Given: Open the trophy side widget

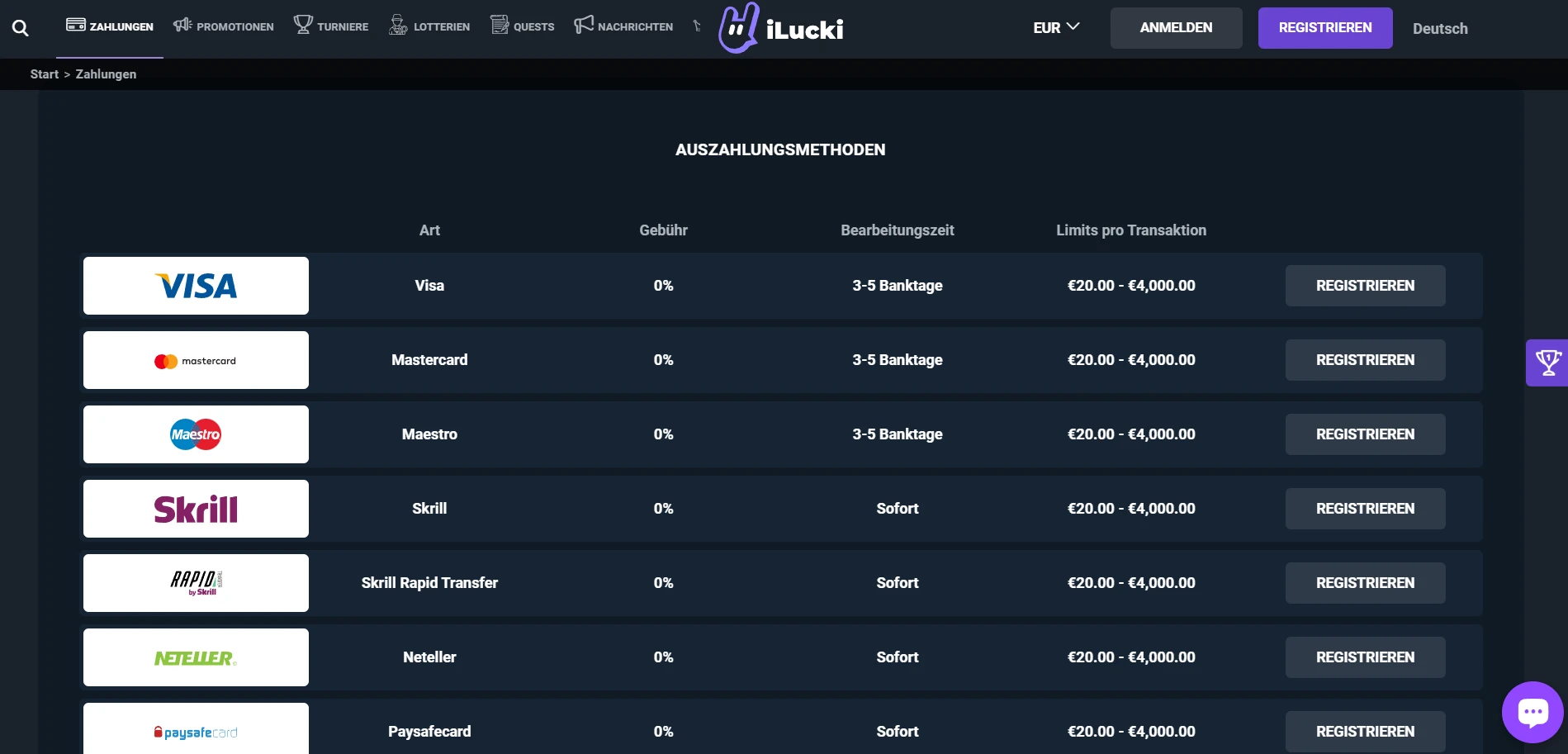Looking at the screenshot, I should click(x=1547, y=363).
